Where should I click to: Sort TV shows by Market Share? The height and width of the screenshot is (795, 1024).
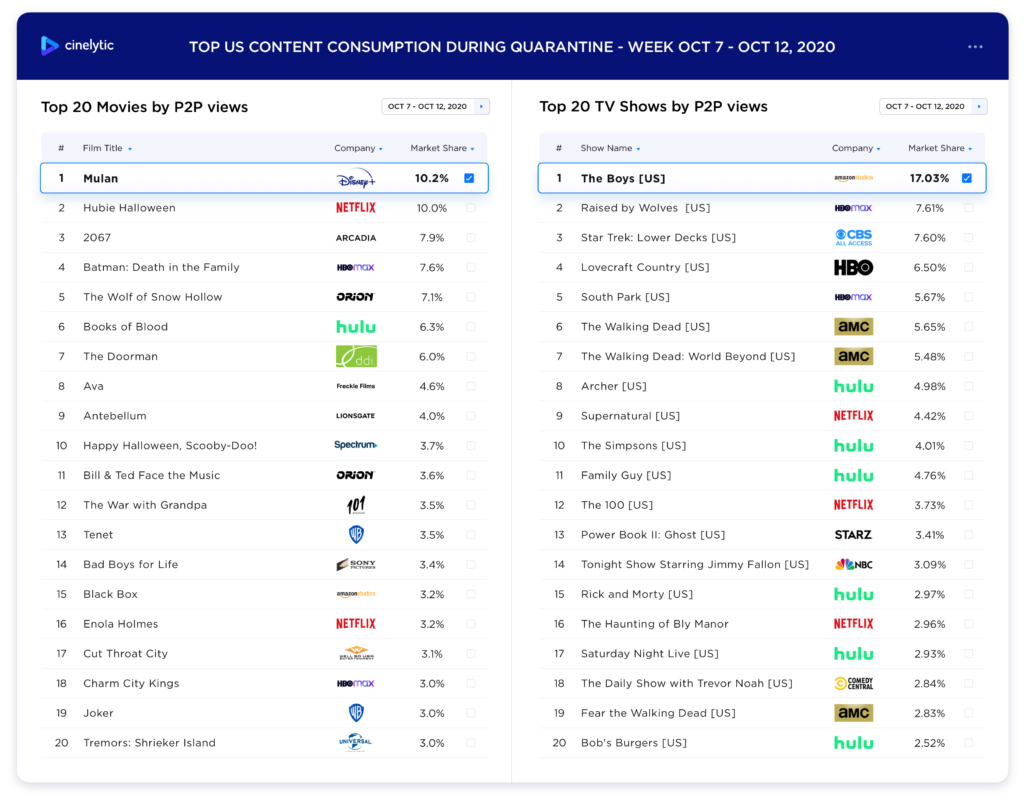940,148
